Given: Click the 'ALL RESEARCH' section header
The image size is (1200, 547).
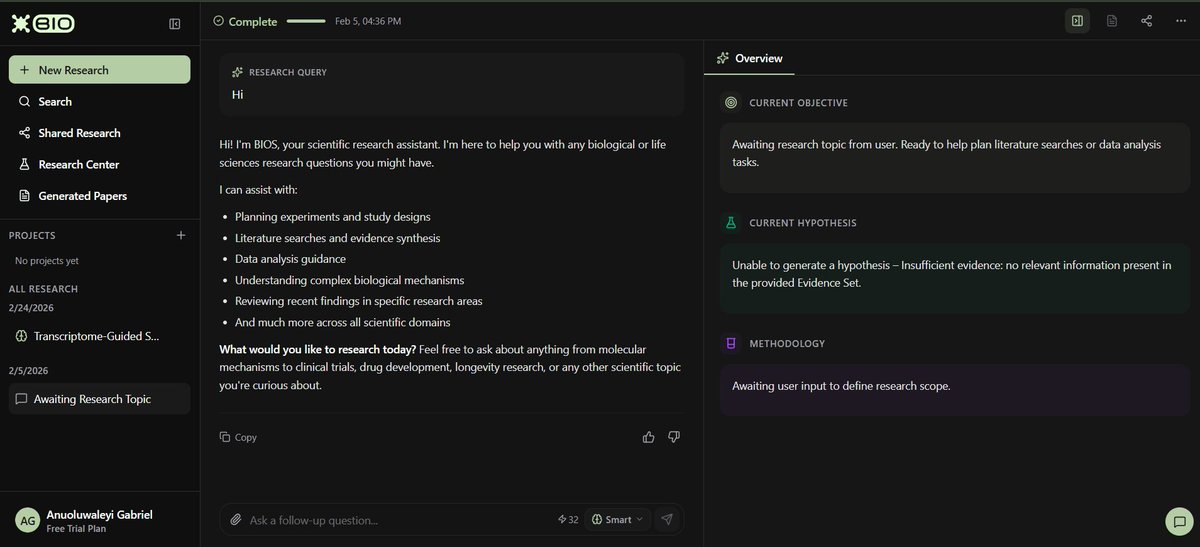Looking at the screenshot, I should click(x=43, y=289).
